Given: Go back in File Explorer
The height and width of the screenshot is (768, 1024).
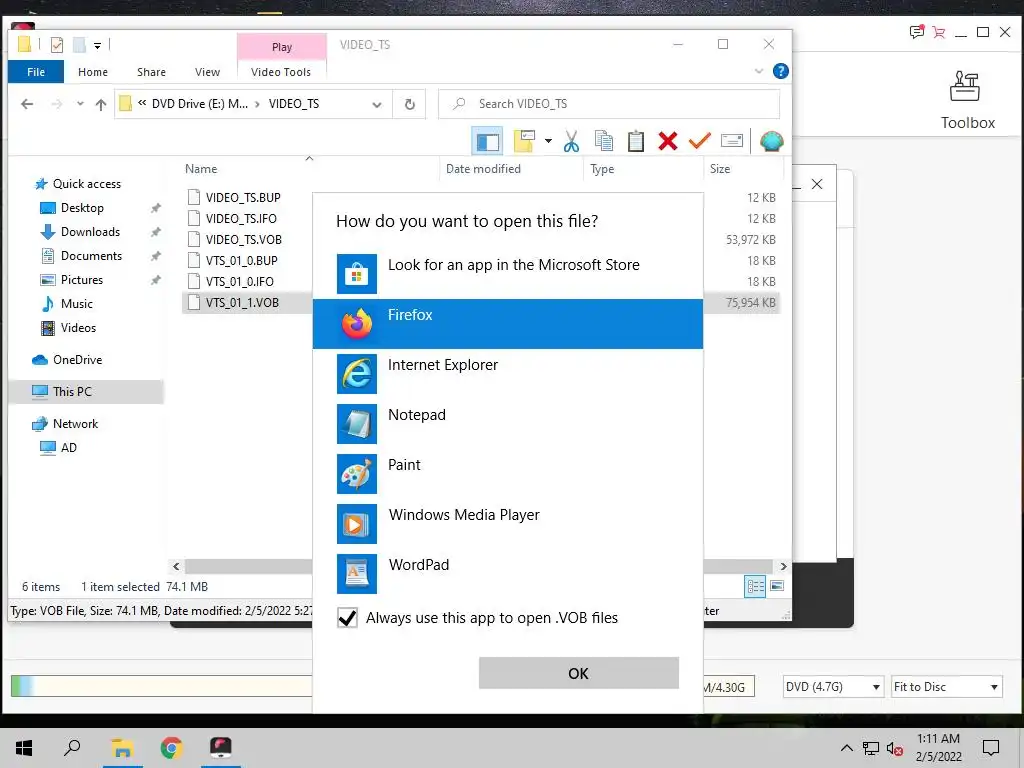Looking at the screenshot, I should [27, 104].
